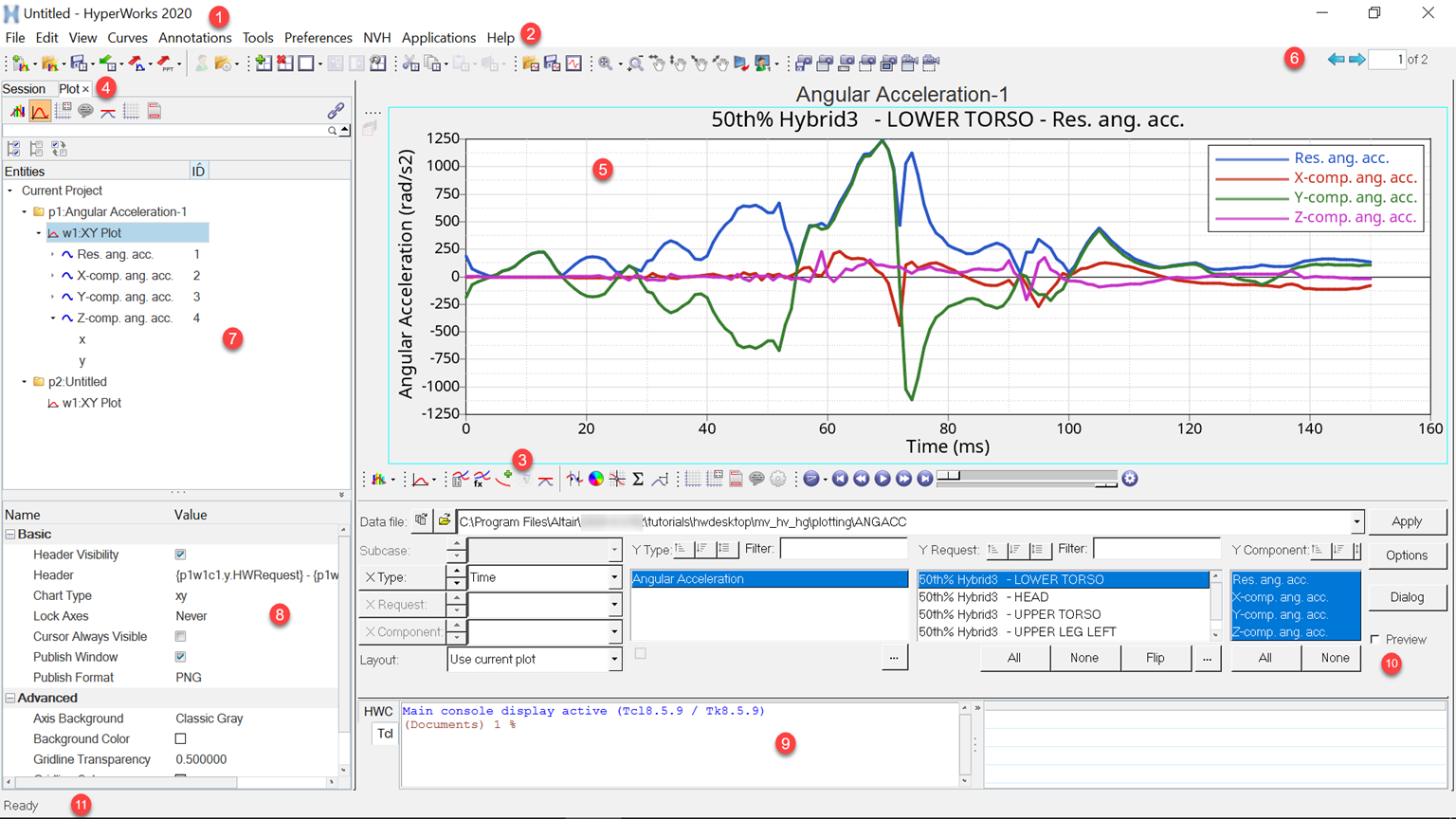Click the Background Color swatch

[180, 739]
